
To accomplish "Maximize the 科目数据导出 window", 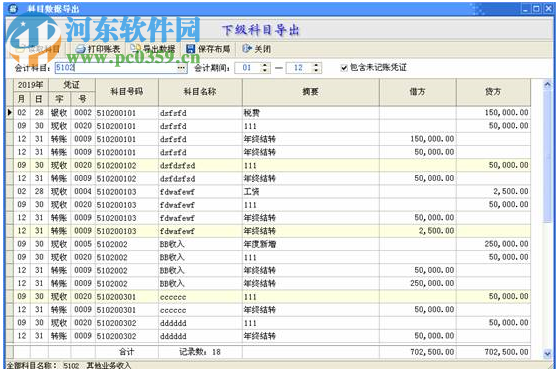I will pyautogui.click(x=536, y=9).
